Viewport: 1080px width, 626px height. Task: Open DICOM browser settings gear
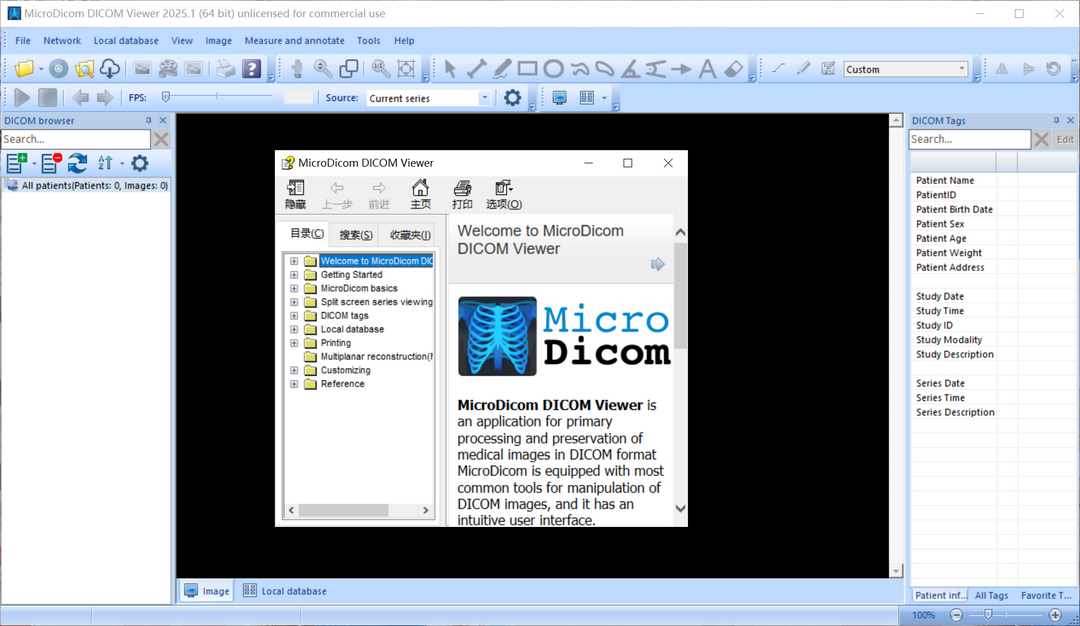(139, 163)
